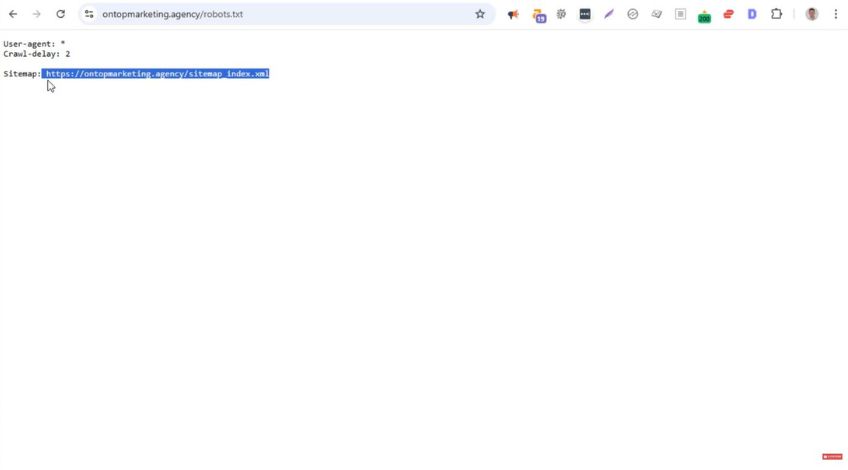Open the gear-shaped extension
848x470 pixels.
(x=561, y=14)
